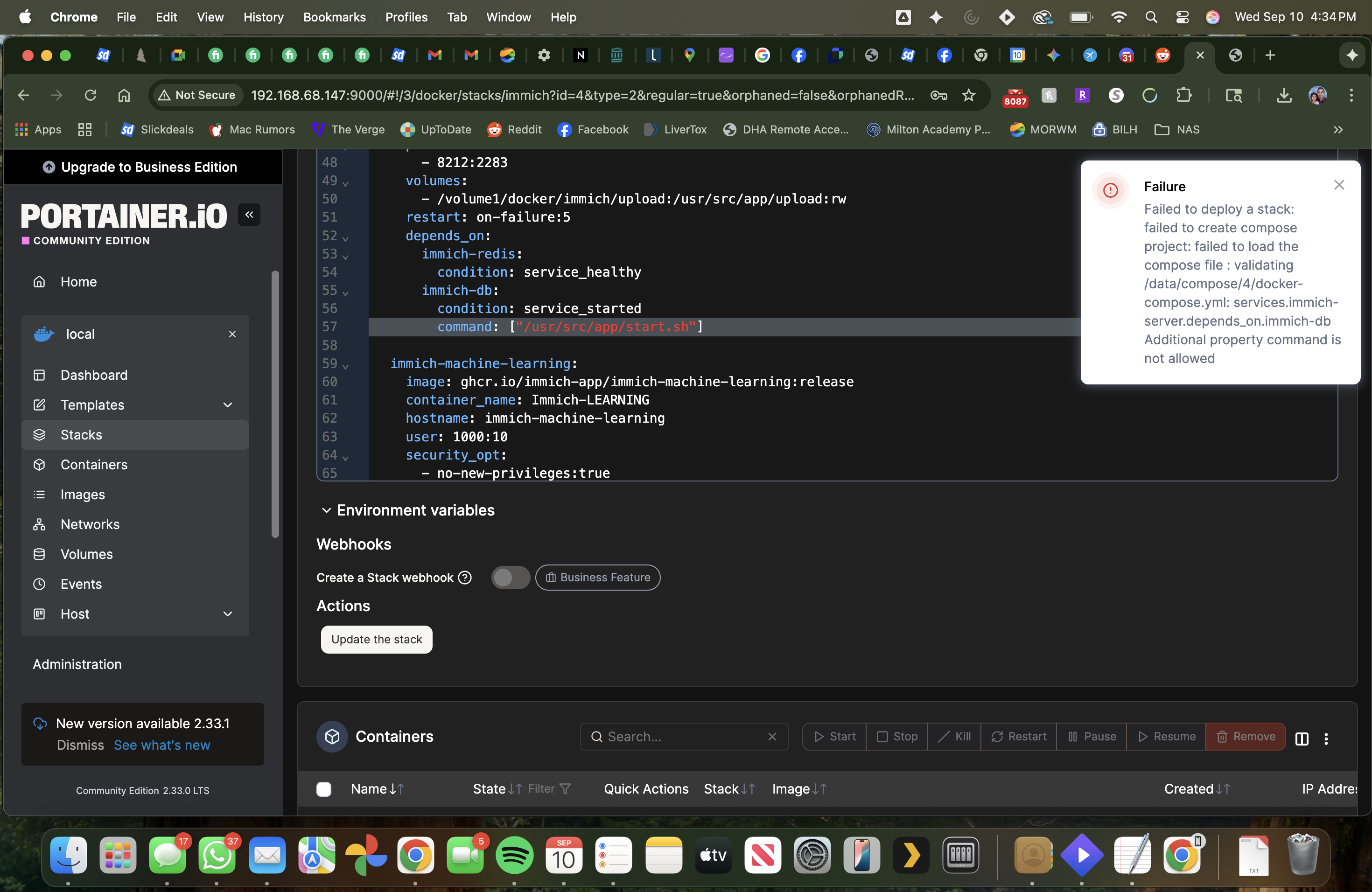Open the NAS bookmarks folder
Screen dimensions: 1372x892
1176,130
